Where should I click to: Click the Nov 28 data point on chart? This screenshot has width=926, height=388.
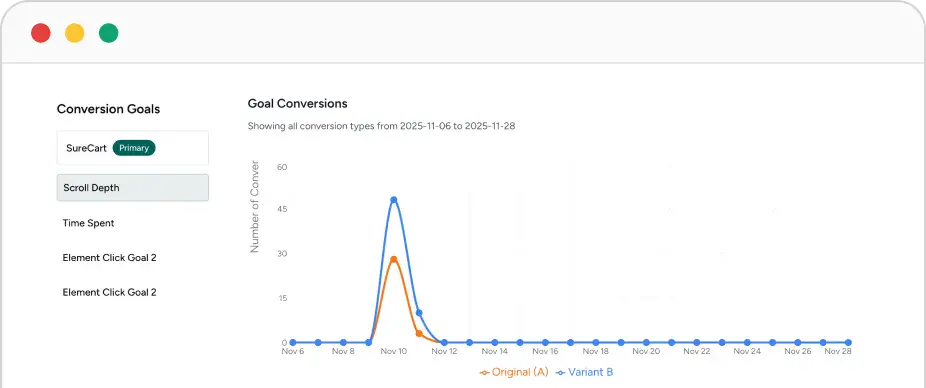848,343
